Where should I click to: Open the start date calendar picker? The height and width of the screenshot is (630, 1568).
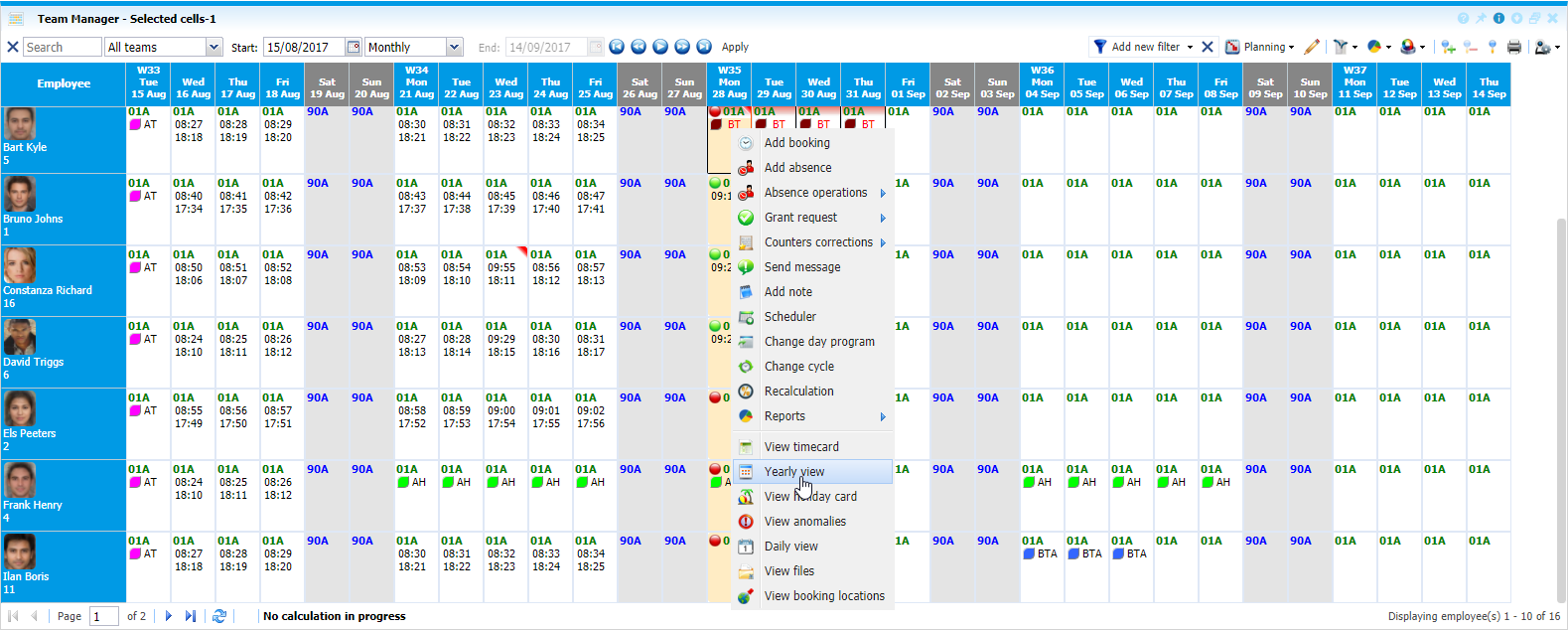click(354, 47)
